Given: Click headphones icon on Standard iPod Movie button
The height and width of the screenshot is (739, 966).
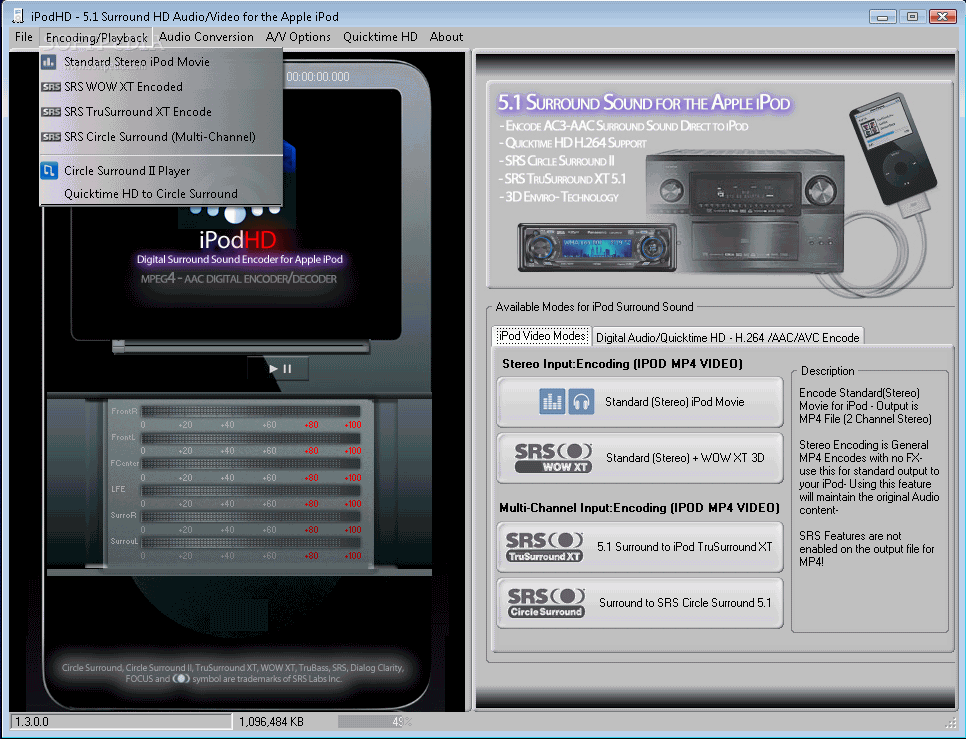Looking at the screenshot, I should pyautogui.click(x=581, y=402).
